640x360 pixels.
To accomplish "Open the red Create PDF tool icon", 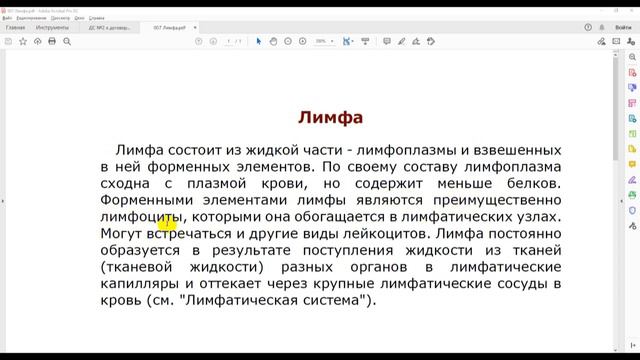I will point(632,73).
